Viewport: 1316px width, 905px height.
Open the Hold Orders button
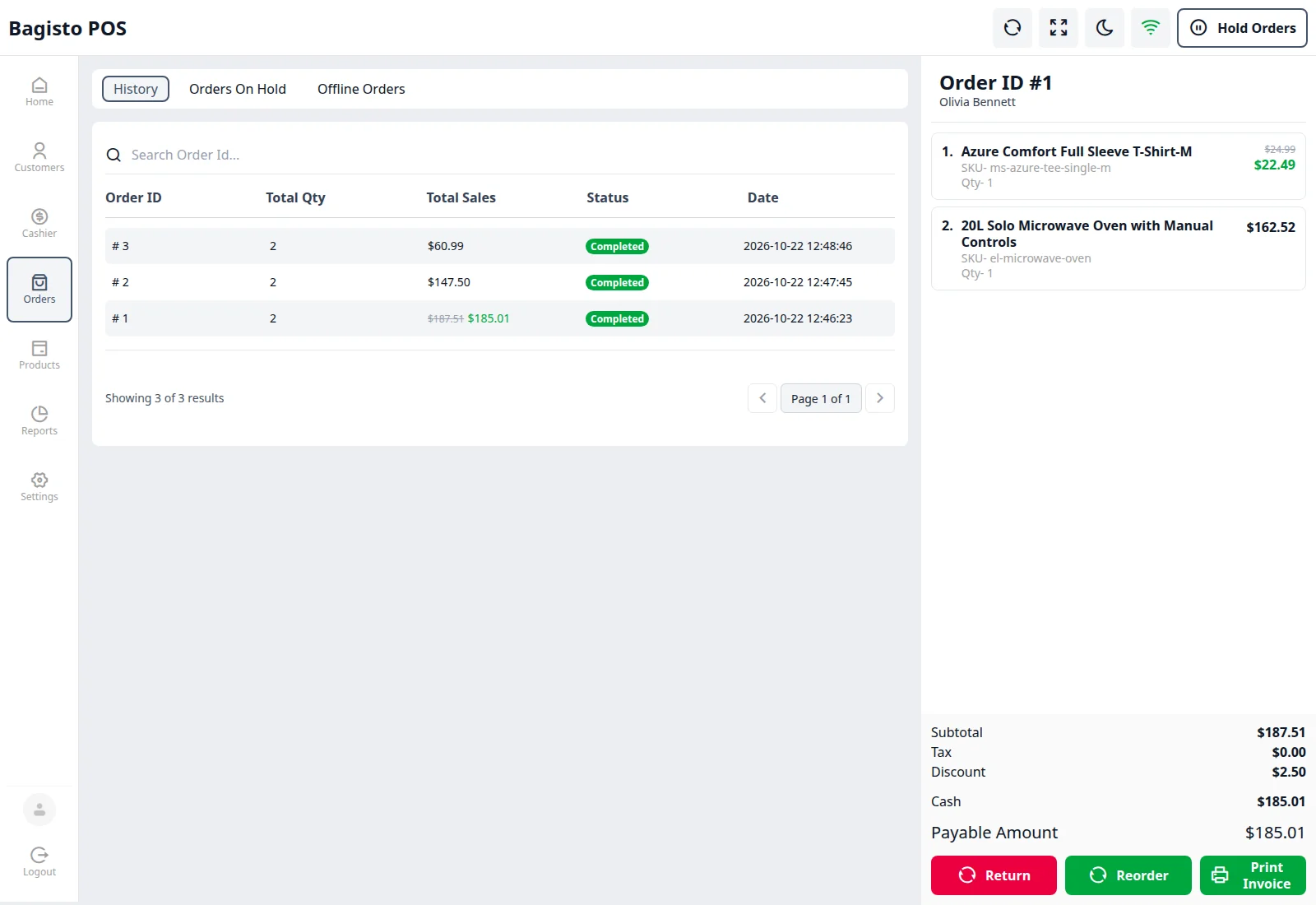[1242, 28]
